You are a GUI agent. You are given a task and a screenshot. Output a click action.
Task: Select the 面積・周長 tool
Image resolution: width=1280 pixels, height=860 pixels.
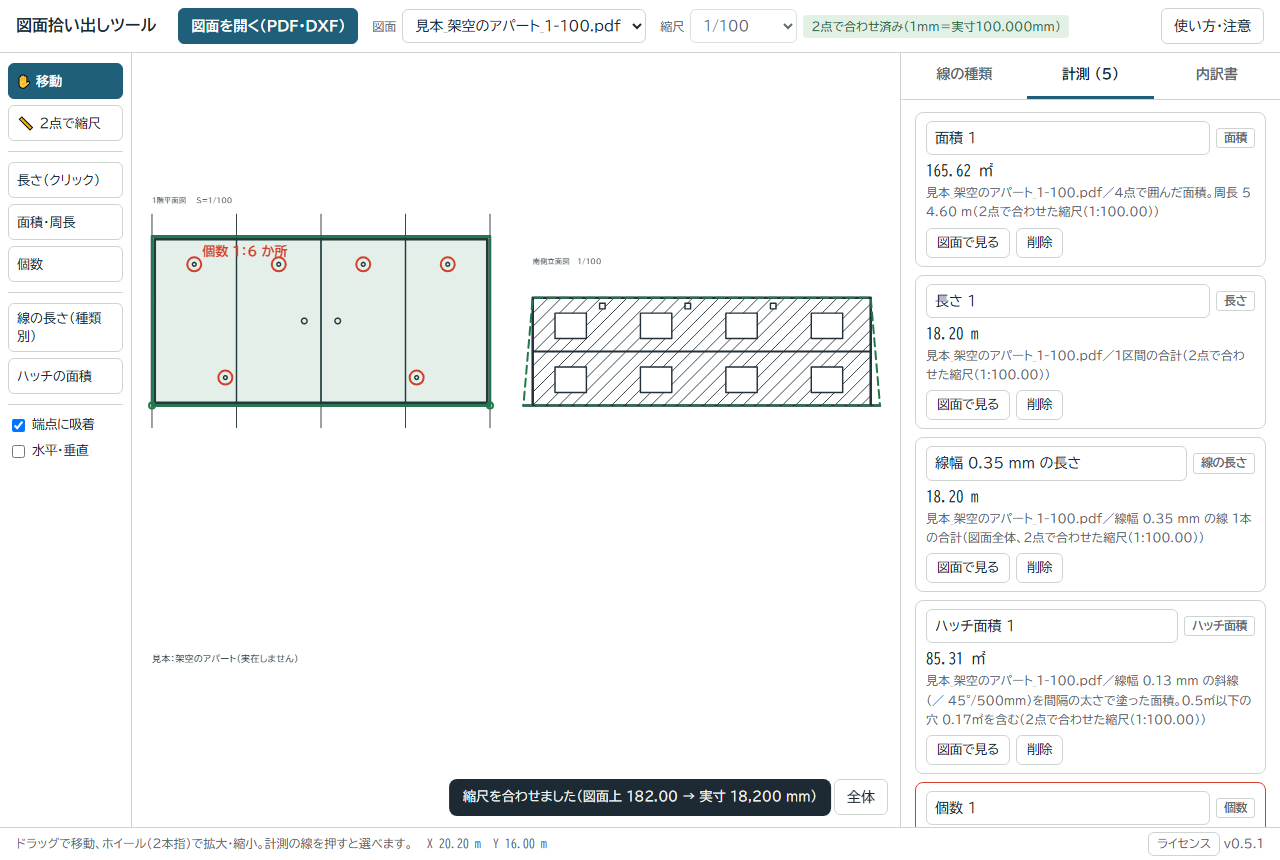point(65,222)
